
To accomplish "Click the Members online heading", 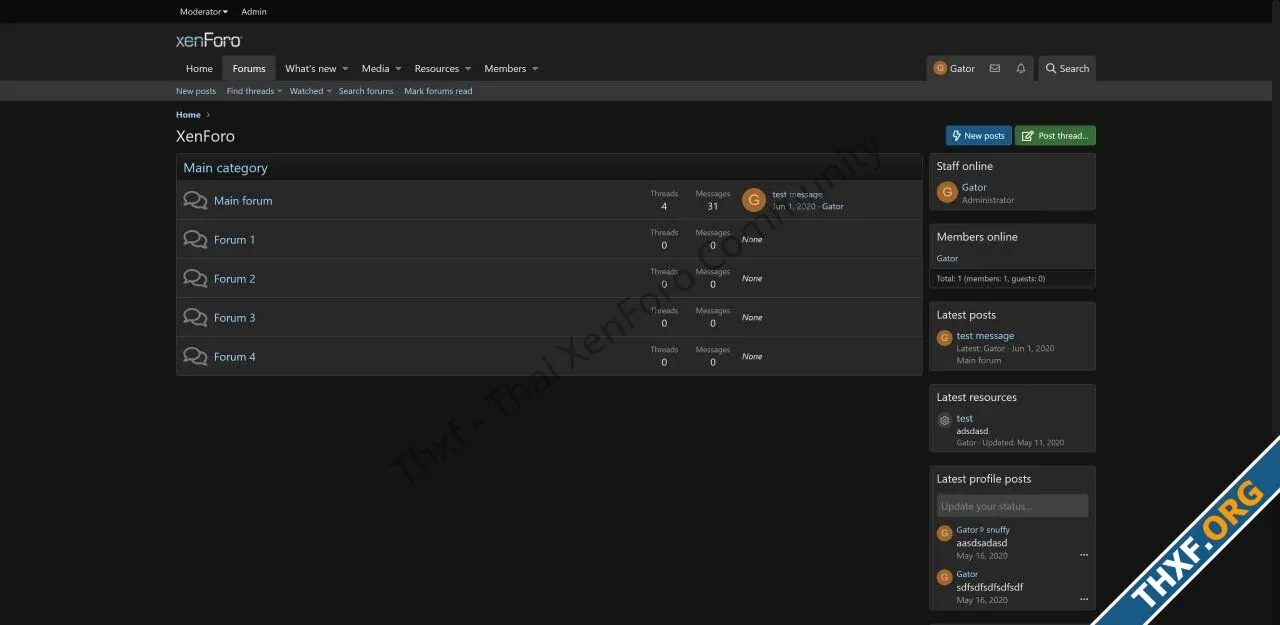I will click(x=977, y=237).
